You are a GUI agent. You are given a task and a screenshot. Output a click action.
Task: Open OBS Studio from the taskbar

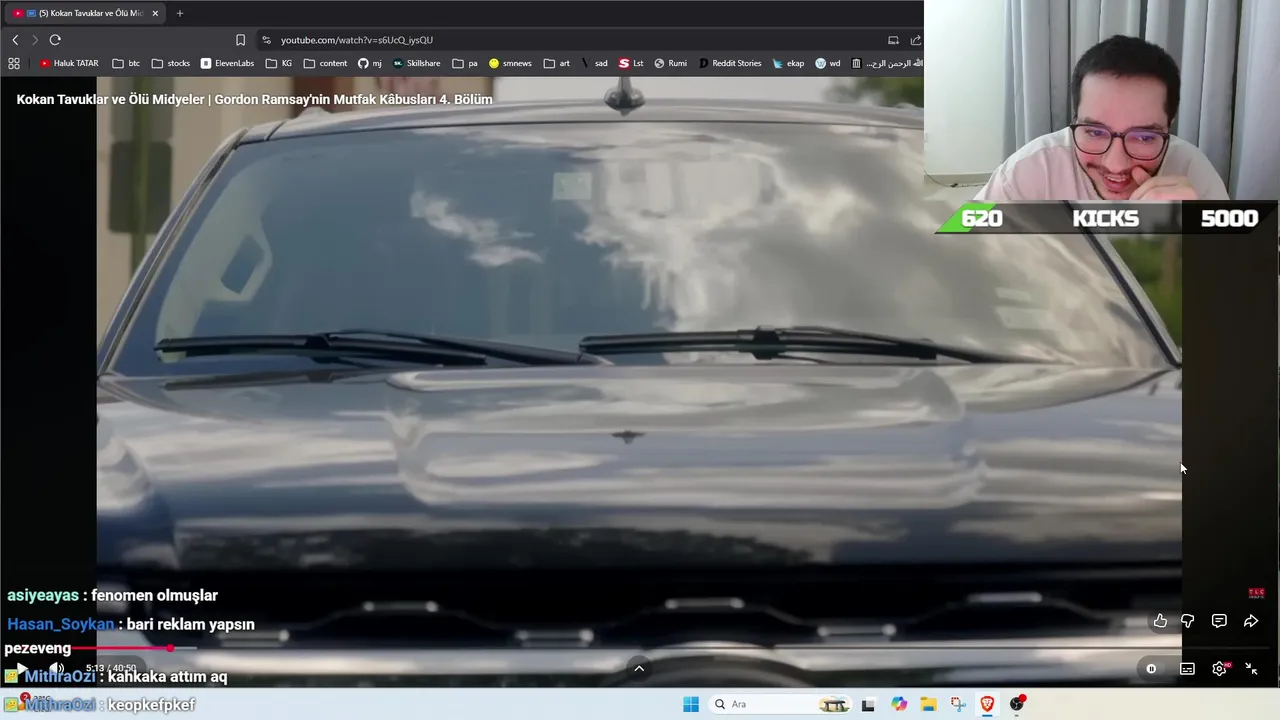click(x=1017, y=704)
